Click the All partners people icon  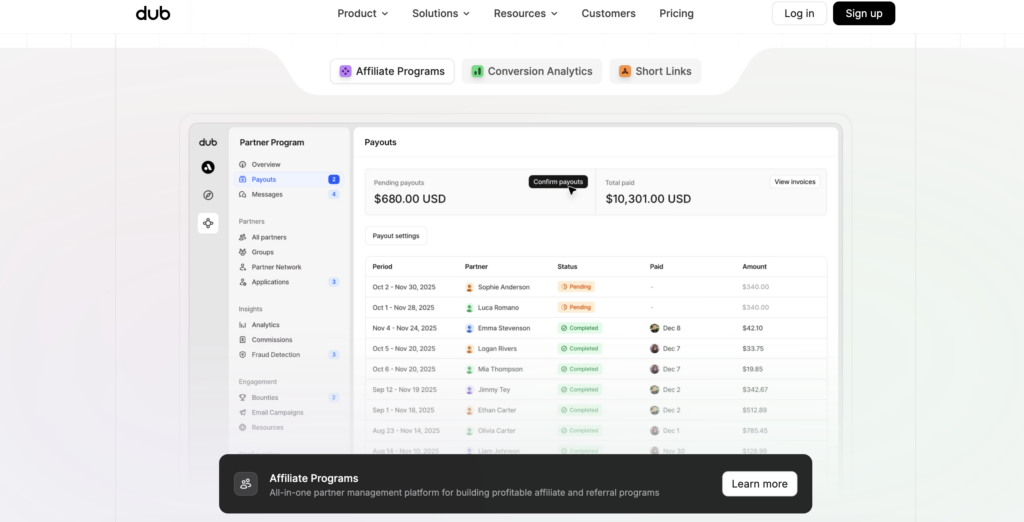[242, 237]
